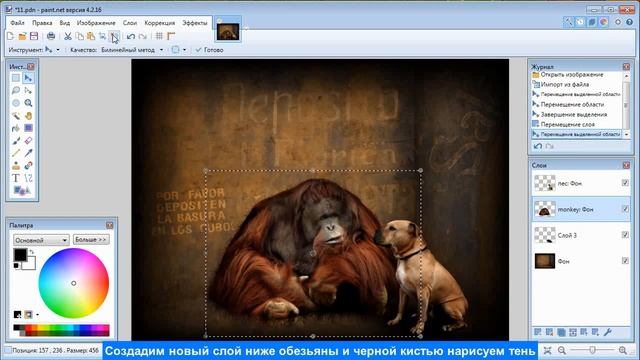Image resolution: width=640 pixels, height=360 pixels.
Task: Choose the Paint Bucket tool
Action: coord(16,128)
